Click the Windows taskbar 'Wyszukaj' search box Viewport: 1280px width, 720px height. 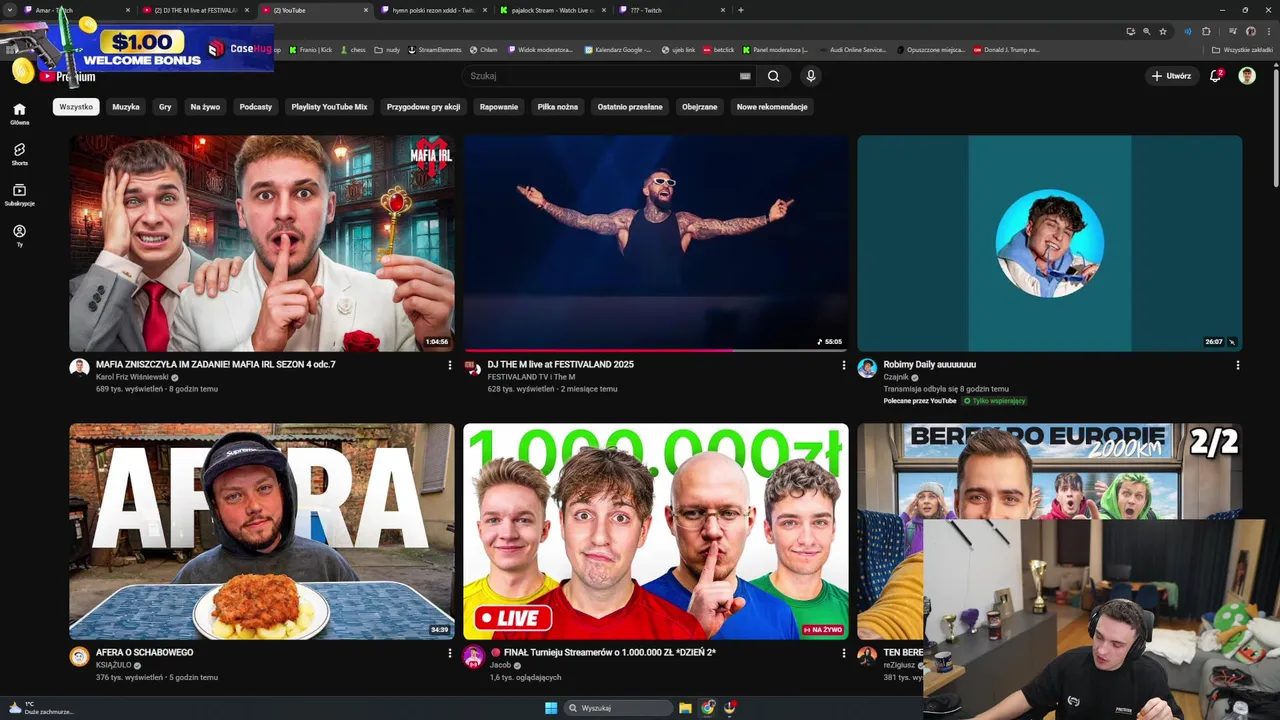click(x=618, y=708)
